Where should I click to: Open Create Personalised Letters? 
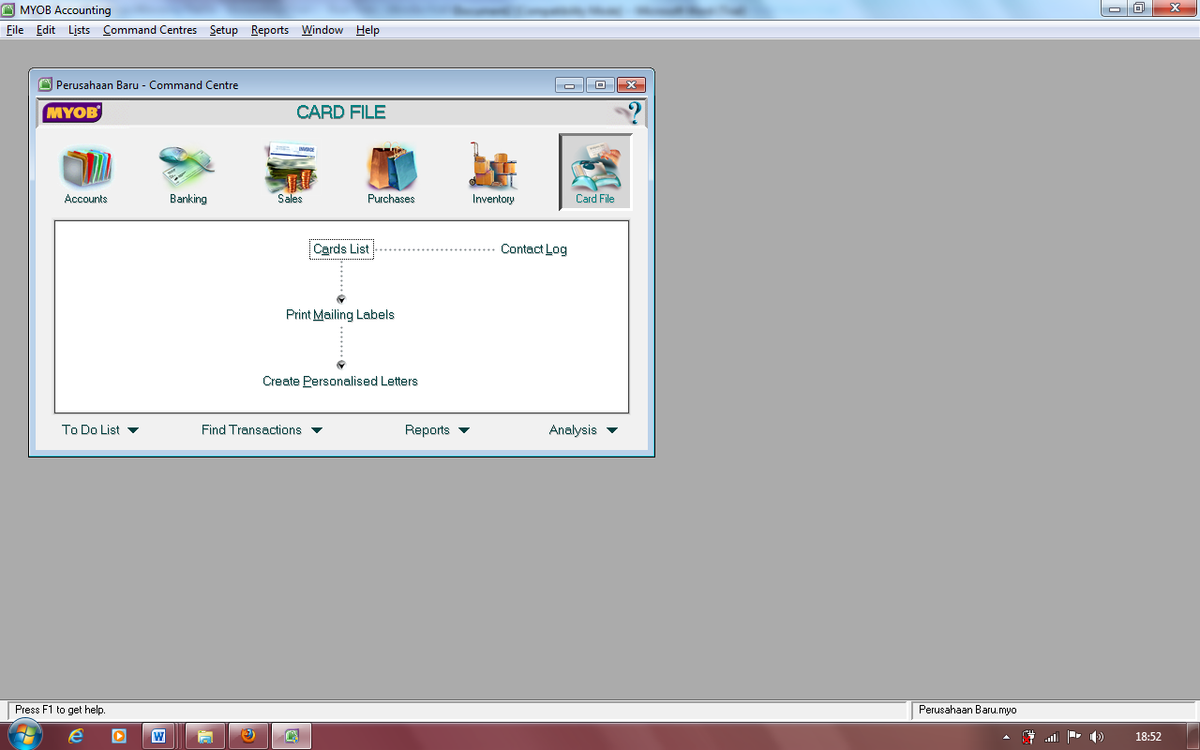[x=340, y=381]
